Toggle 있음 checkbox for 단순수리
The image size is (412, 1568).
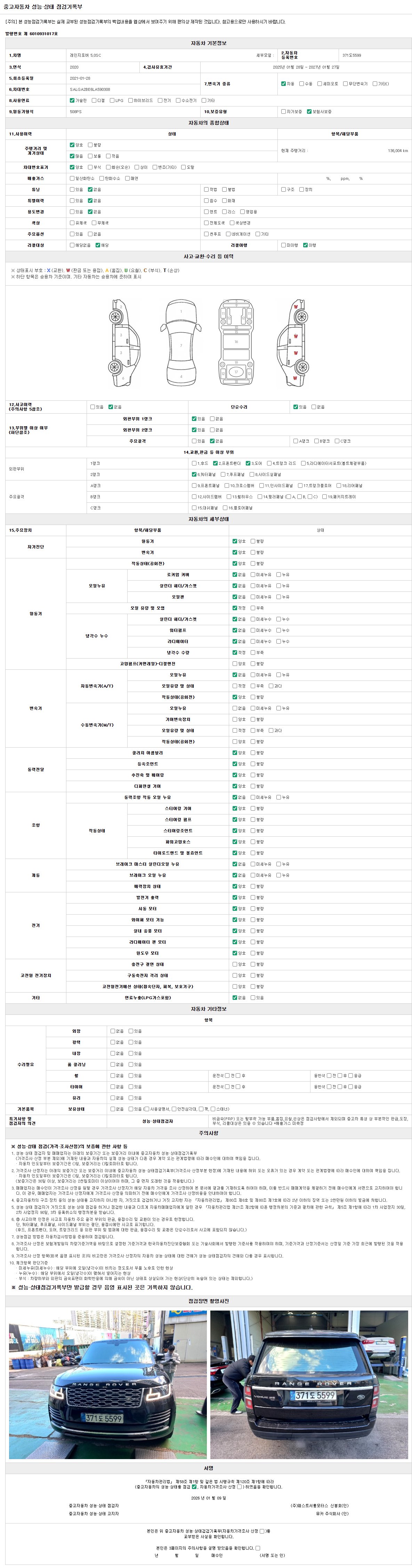(296, 407)
